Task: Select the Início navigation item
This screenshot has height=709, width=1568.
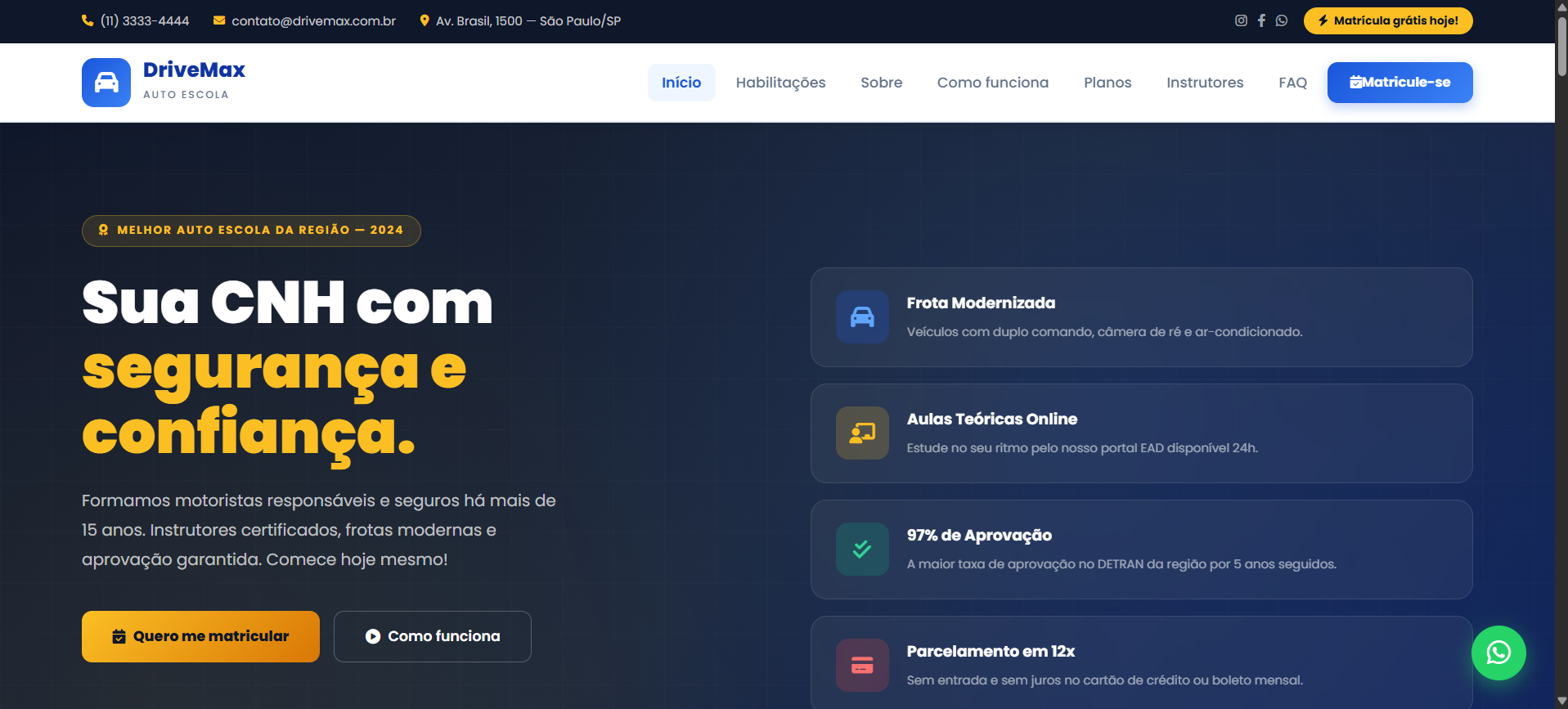Action: [x=681, y=83]
